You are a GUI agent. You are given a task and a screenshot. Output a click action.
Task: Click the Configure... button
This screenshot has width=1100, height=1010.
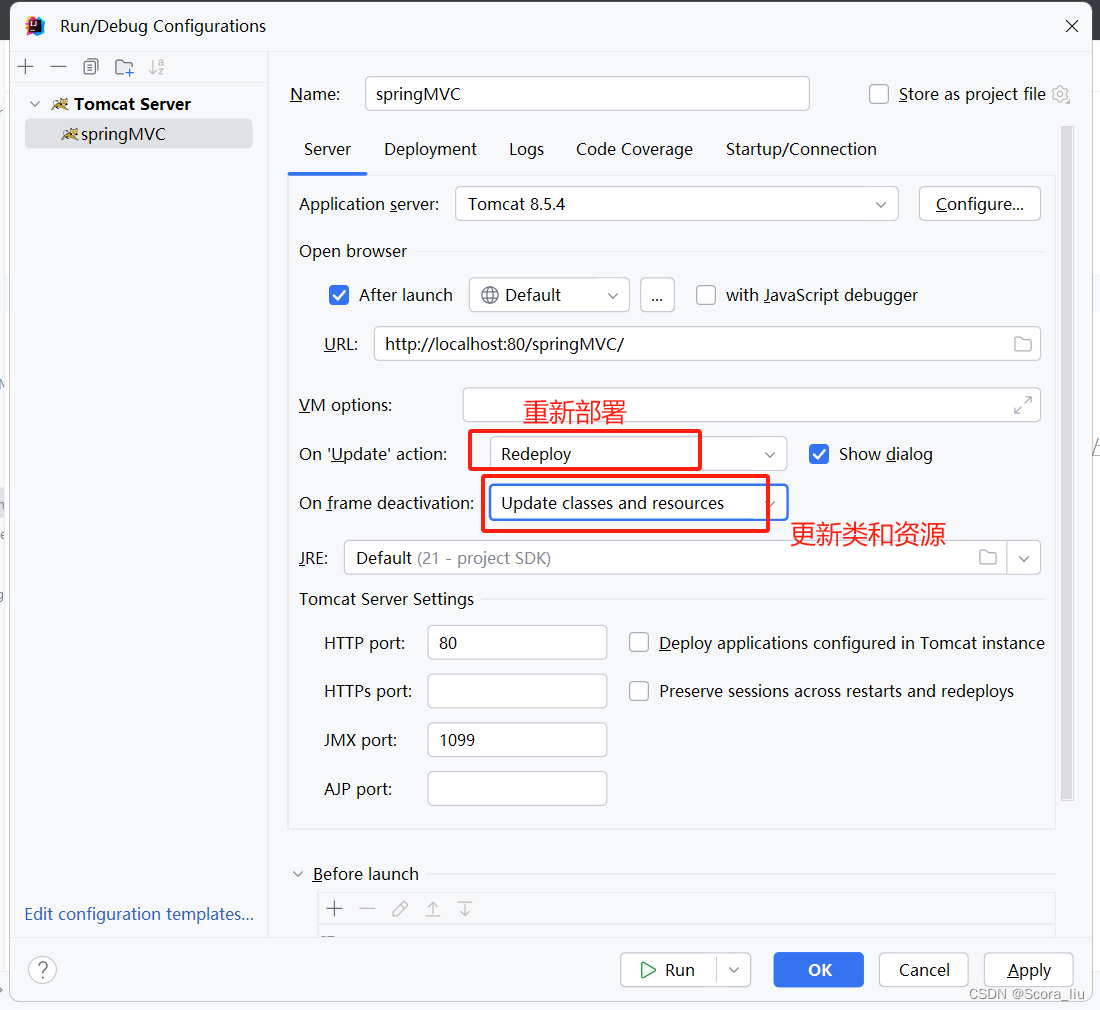pos(979,204)
